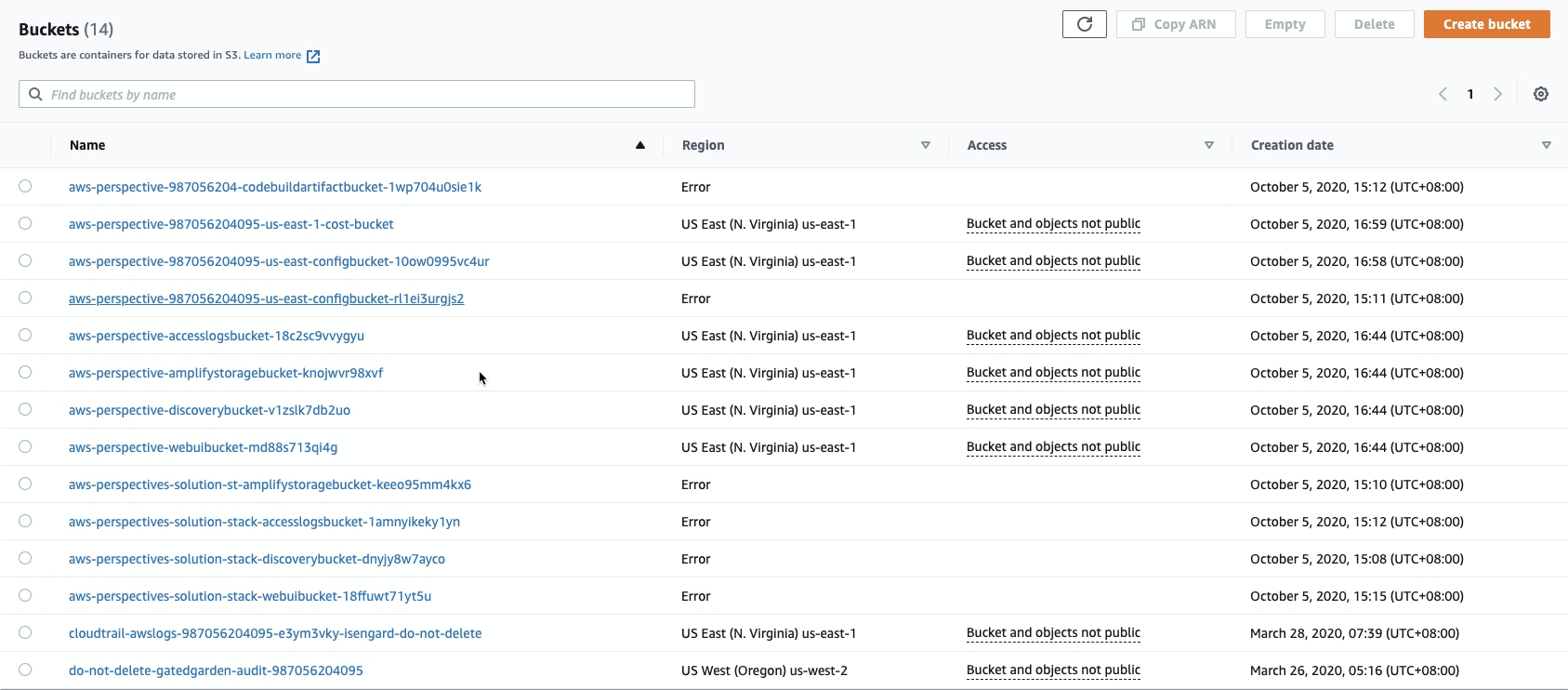Viewport: 1568px width, 690px height.
Task: Select radio for webuibucket-18ffuwt71yt5u
Action: tap(25, 595)
